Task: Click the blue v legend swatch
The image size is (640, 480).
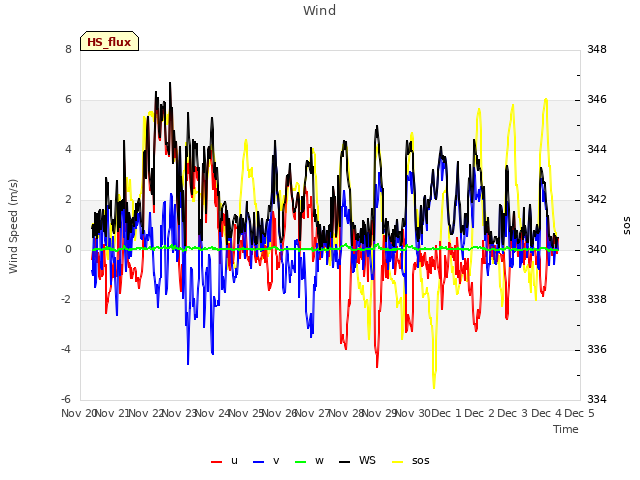Action: [x=258, y=462]
